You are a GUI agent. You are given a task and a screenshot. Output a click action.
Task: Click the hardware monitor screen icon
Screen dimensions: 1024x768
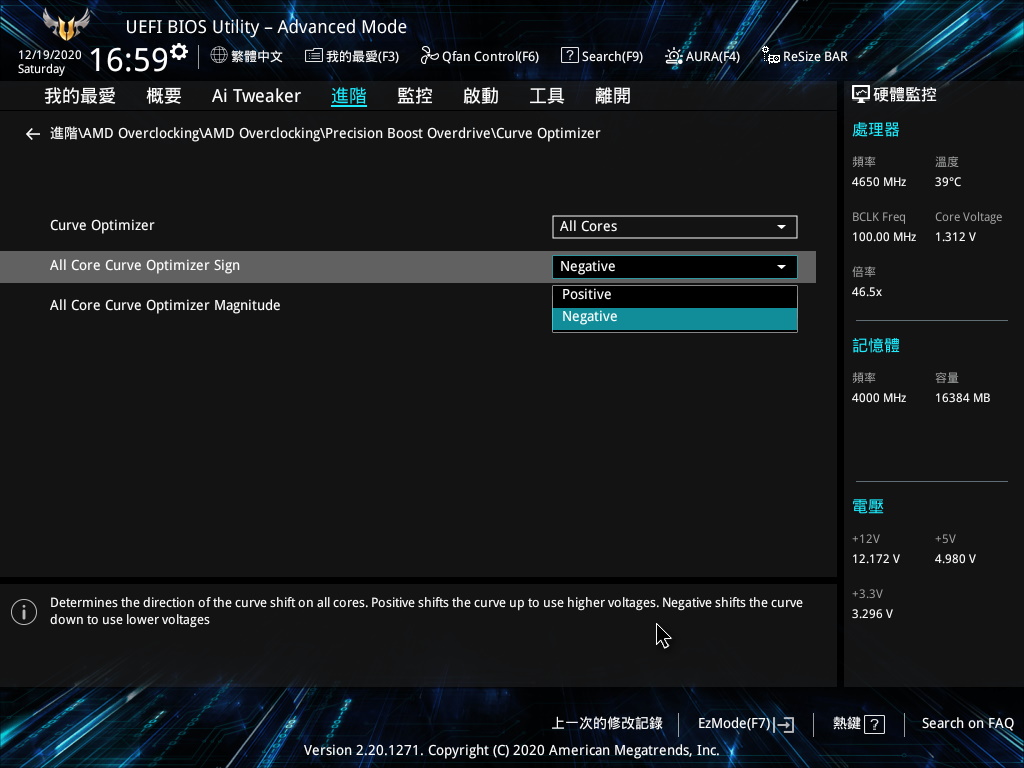[x=861, y=95]
